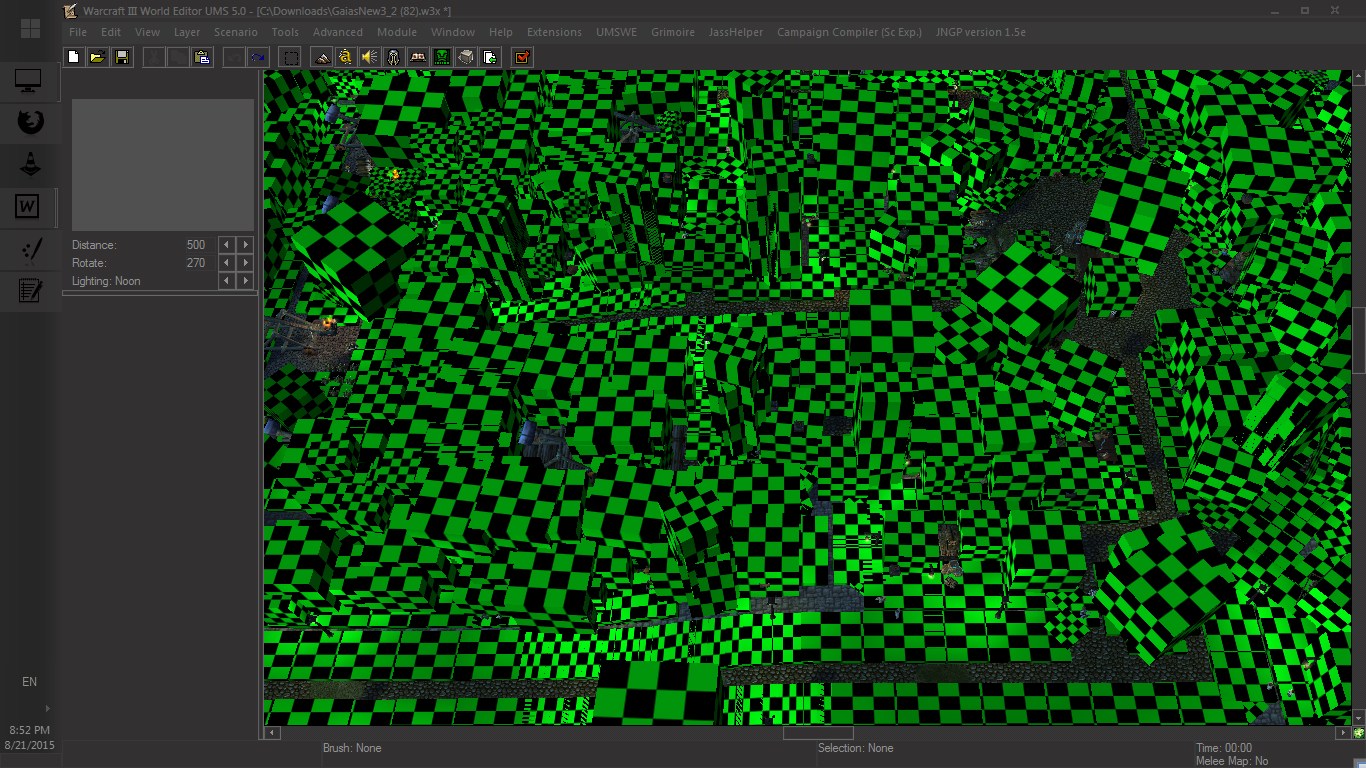Increase Rotate value with right arrow

245,263
